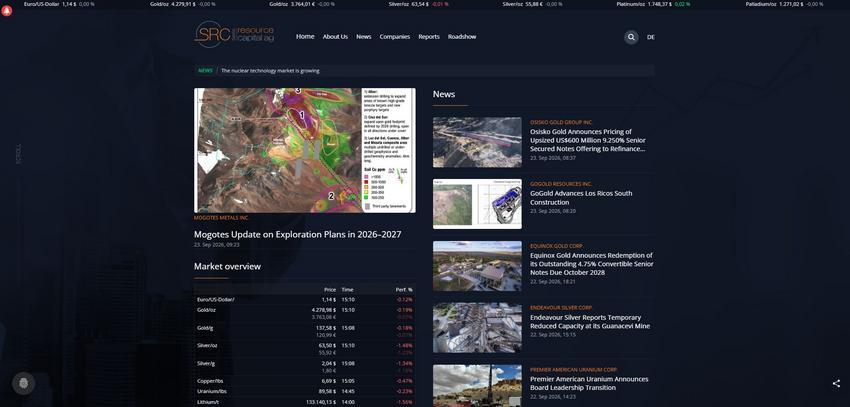Select the Copper/lbs row in market table

pyautogui.click(x=305, y=381)
